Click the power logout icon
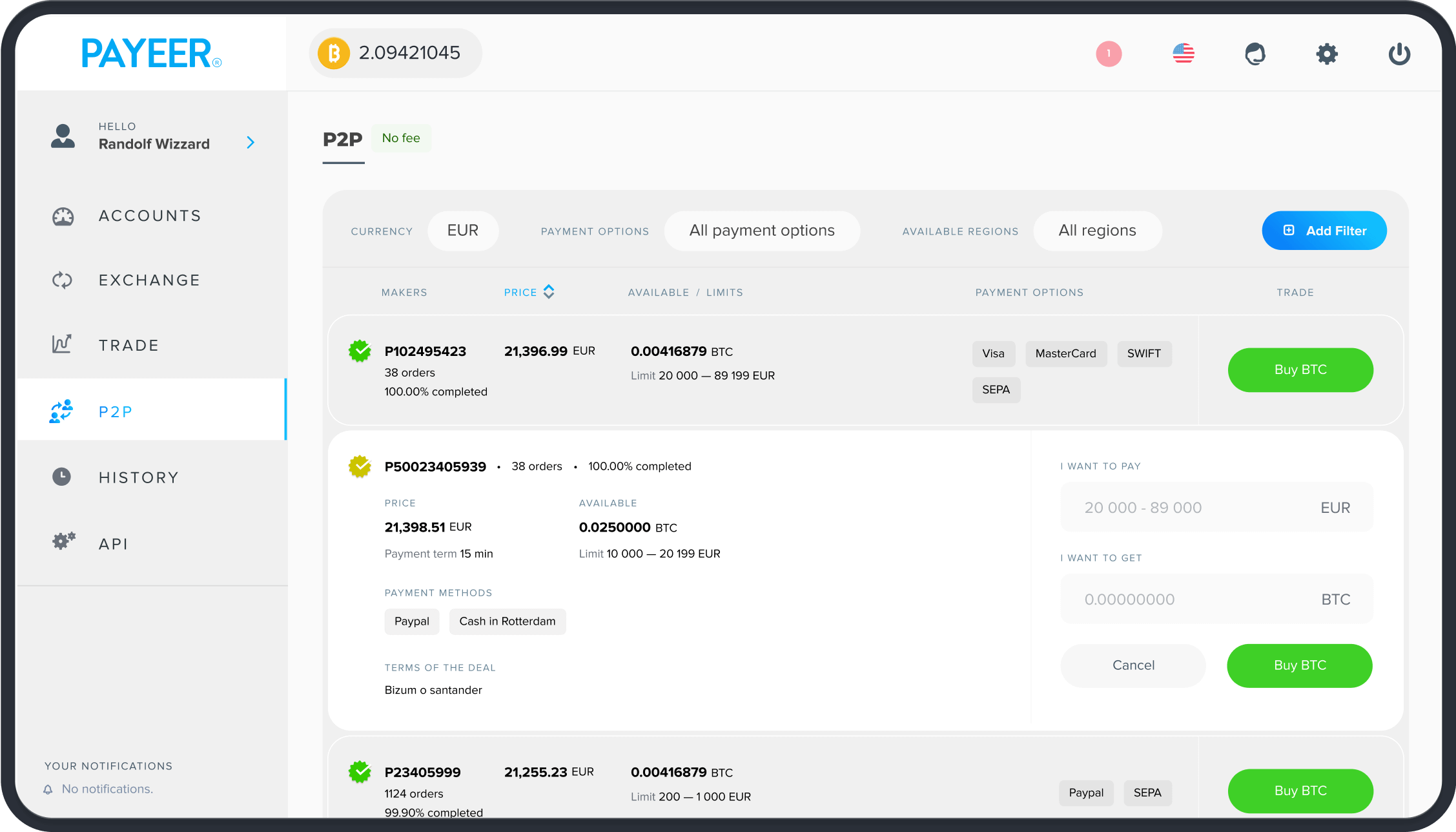1456x832 pixels. [x=1399, y=54]
